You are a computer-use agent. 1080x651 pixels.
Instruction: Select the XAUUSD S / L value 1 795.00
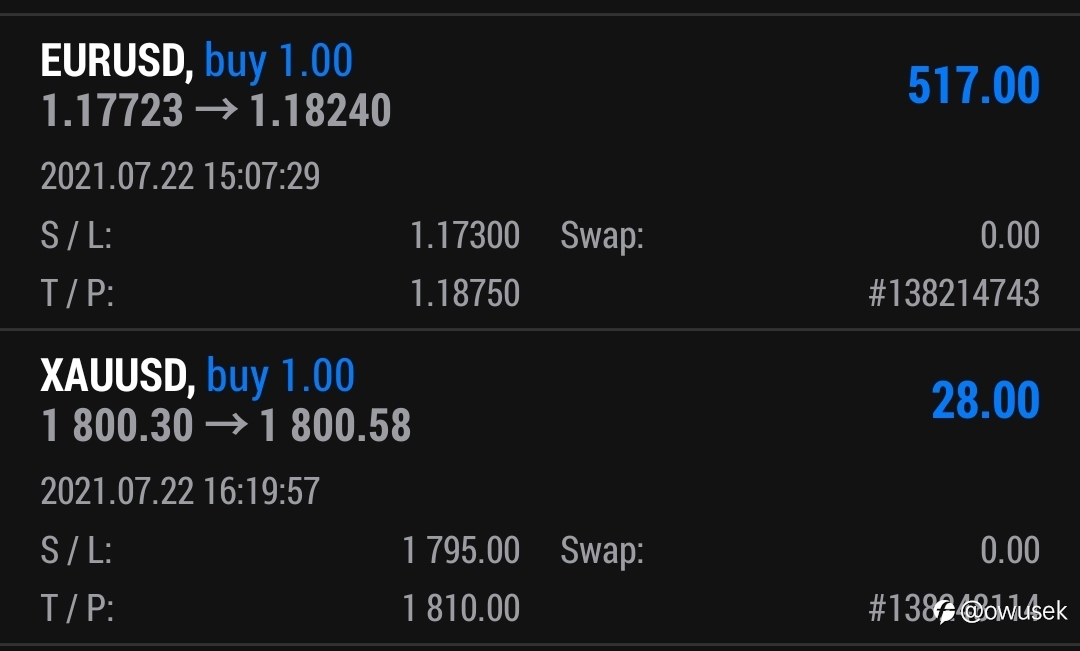tap(461, 550)
